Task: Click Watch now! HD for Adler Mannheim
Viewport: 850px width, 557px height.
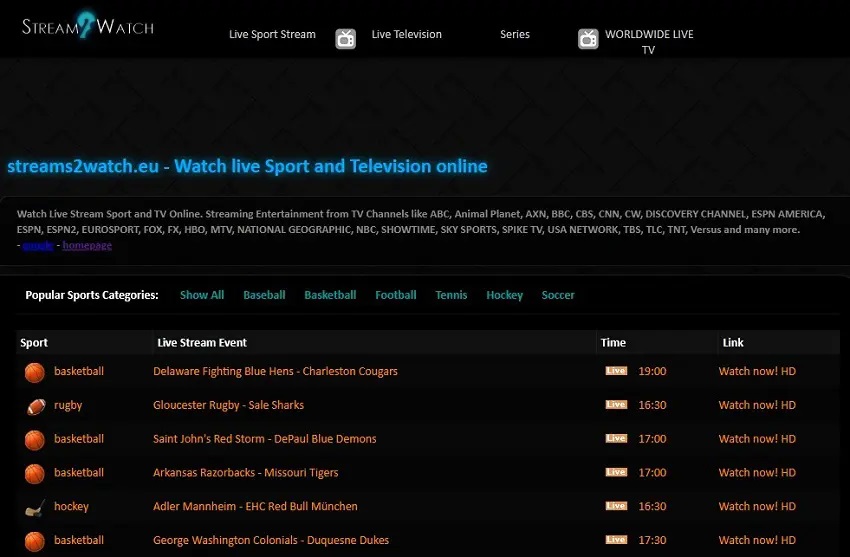Action: coord(757,506)
